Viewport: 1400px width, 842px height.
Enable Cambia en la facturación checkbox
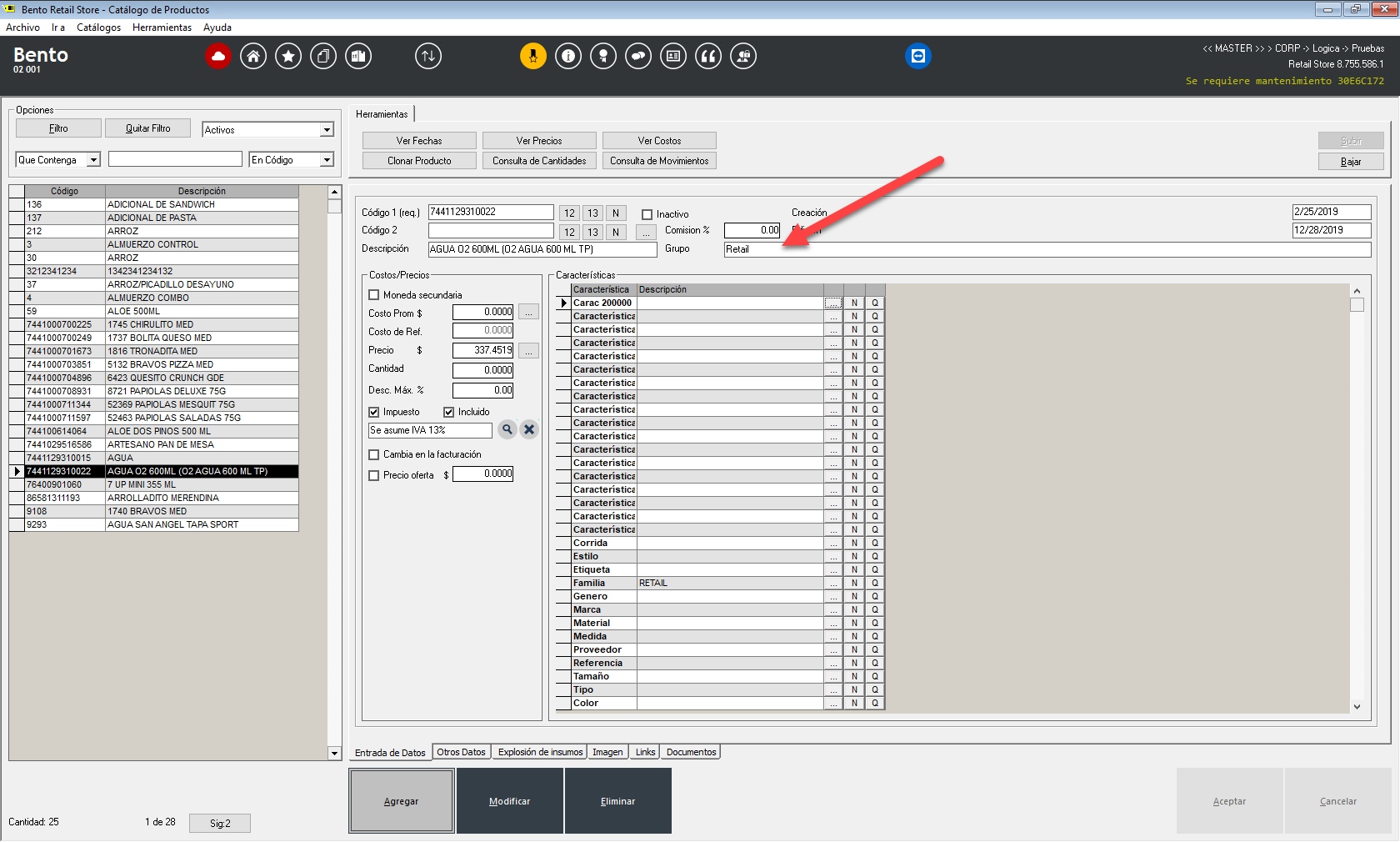pyautogui.click(x=374, y=454)
